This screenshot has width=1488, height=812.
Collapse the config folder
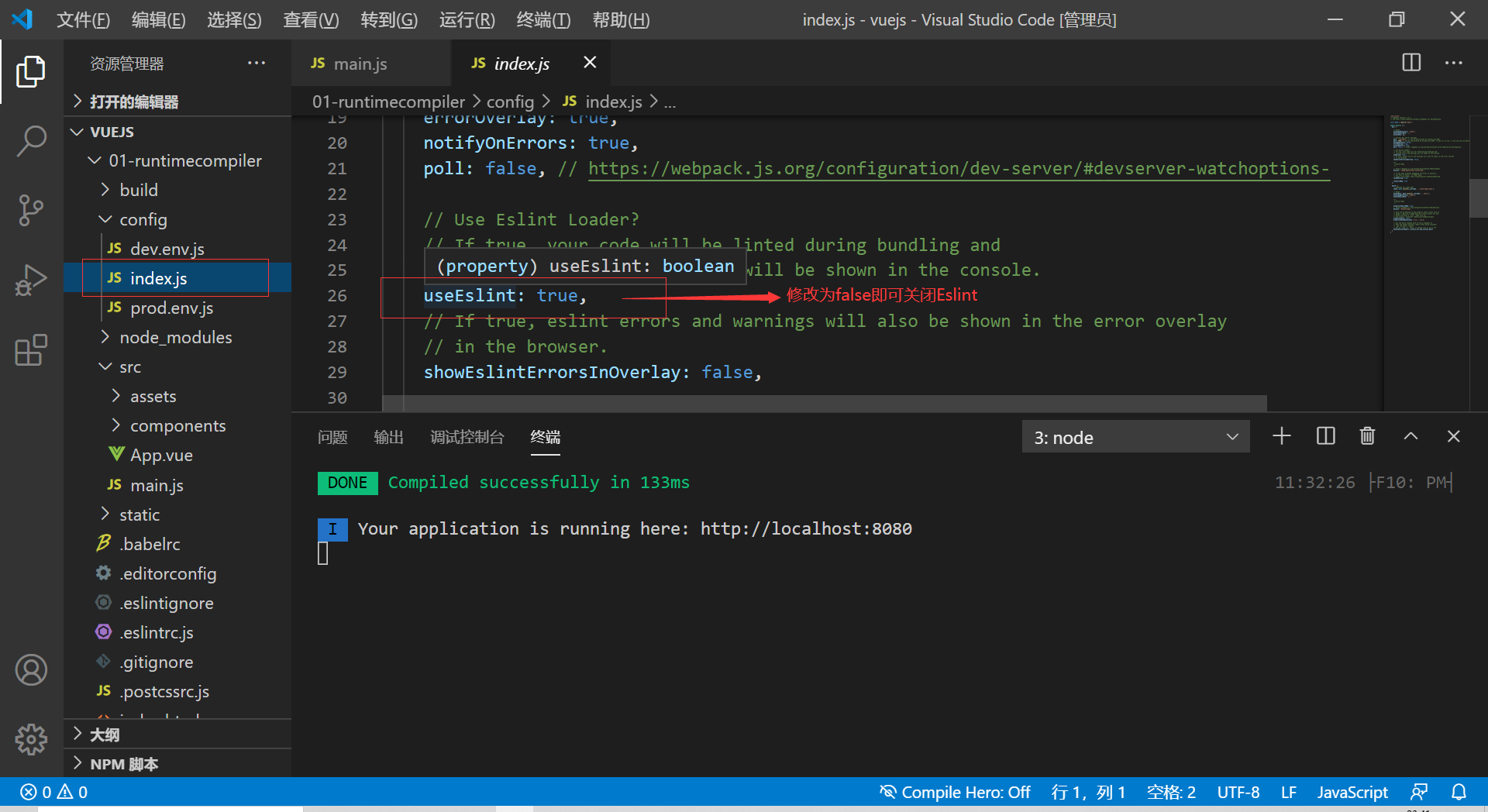[143, 219]
